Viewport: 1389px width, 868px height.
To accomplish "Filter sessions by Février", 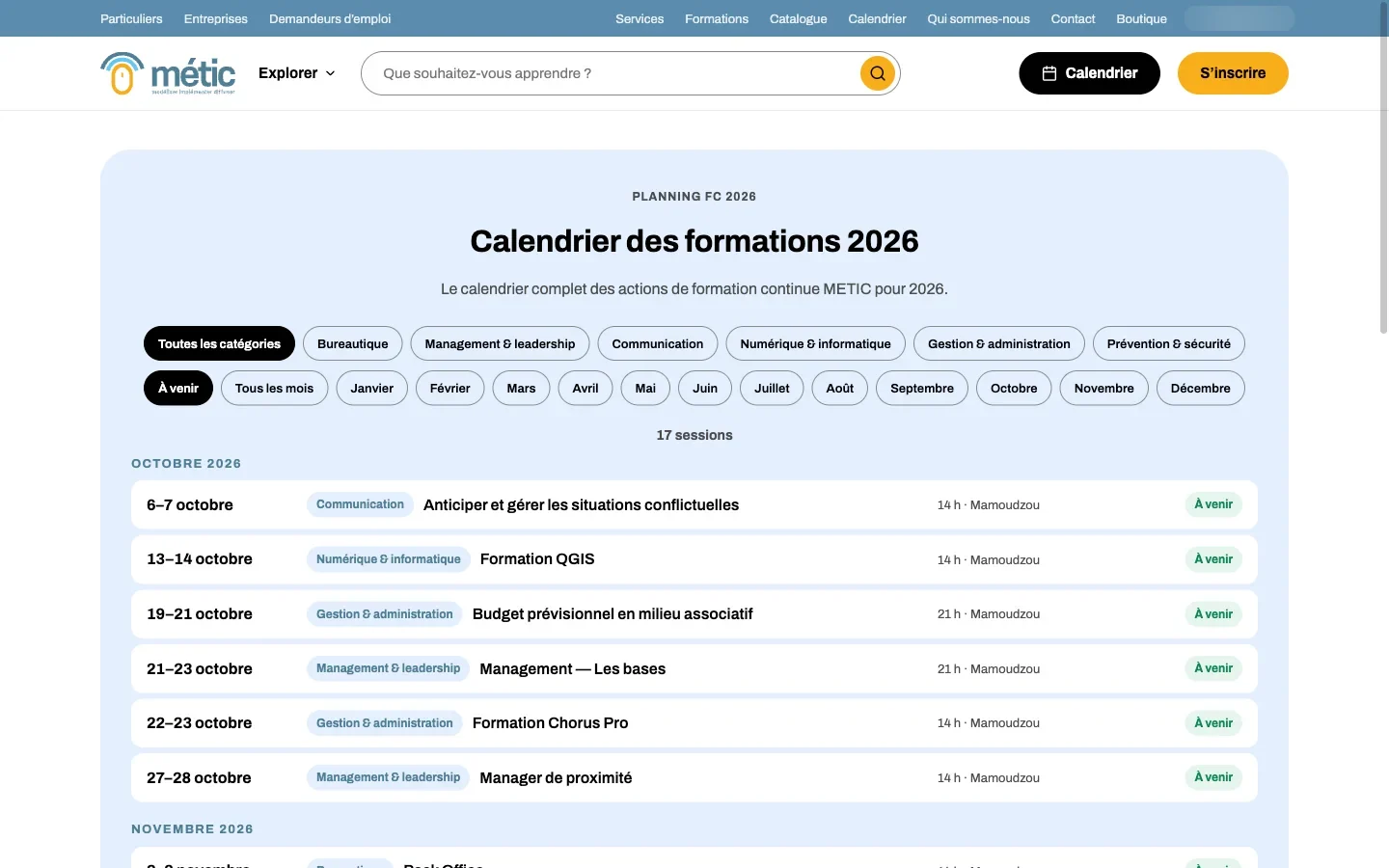I will click(449, 388).
